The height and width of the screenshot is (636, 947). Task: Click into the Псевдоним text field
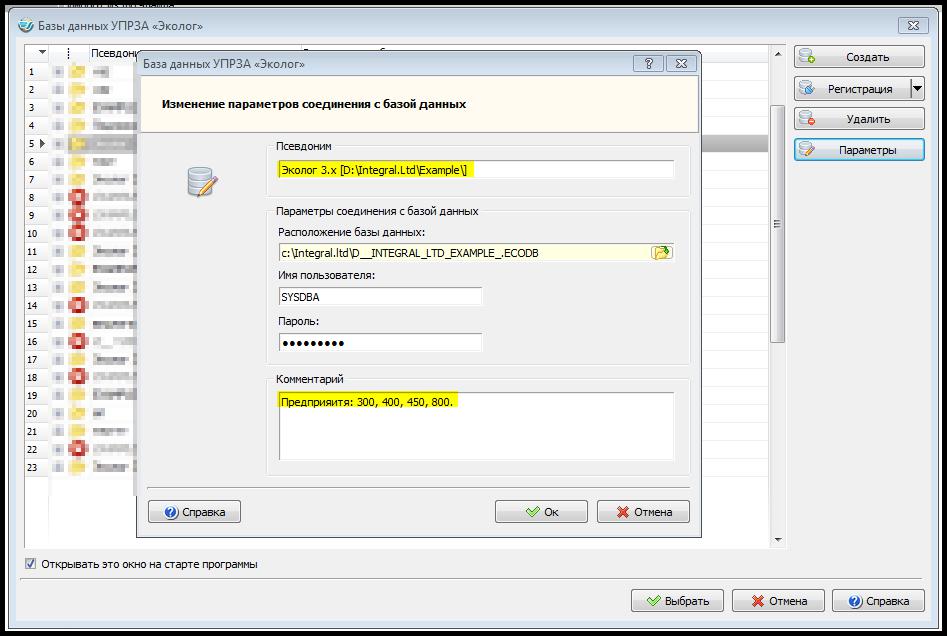point(475,170)
